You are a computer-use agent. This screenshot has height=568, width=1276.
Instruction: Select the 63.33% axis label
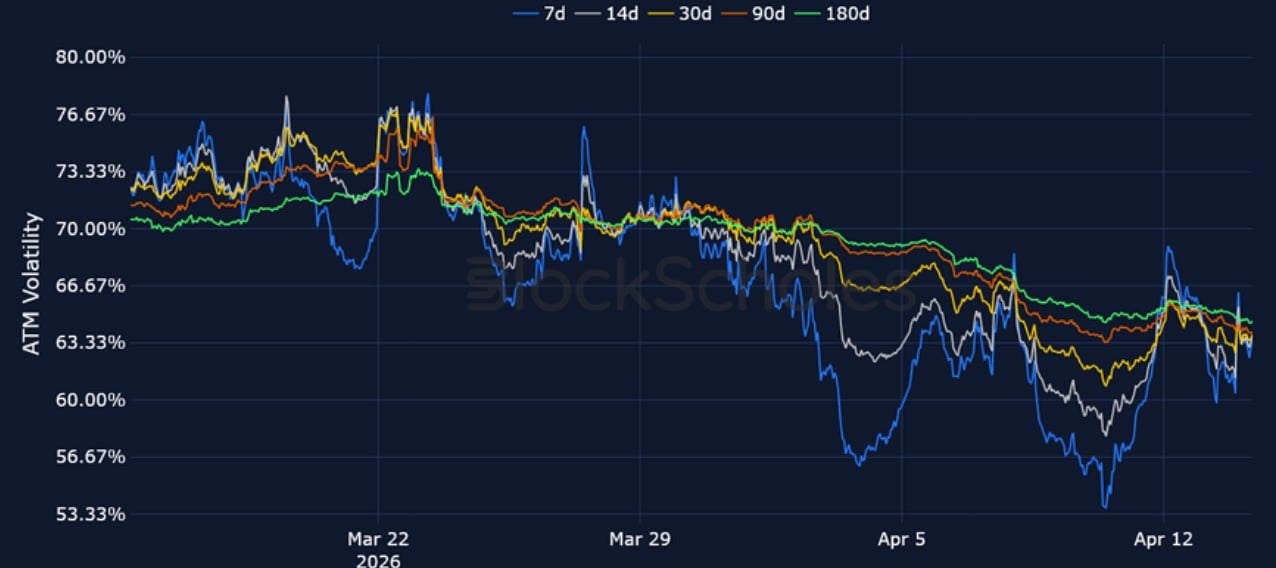89,343
